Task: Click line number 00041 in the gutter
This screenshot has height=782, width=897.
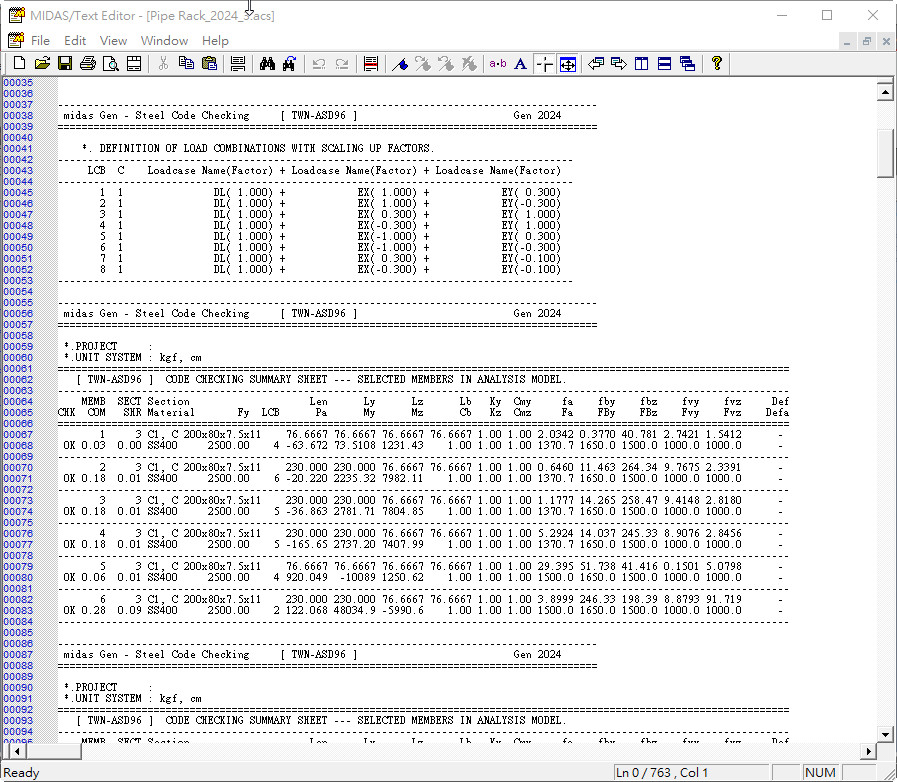Action: (x=18, y=149)
